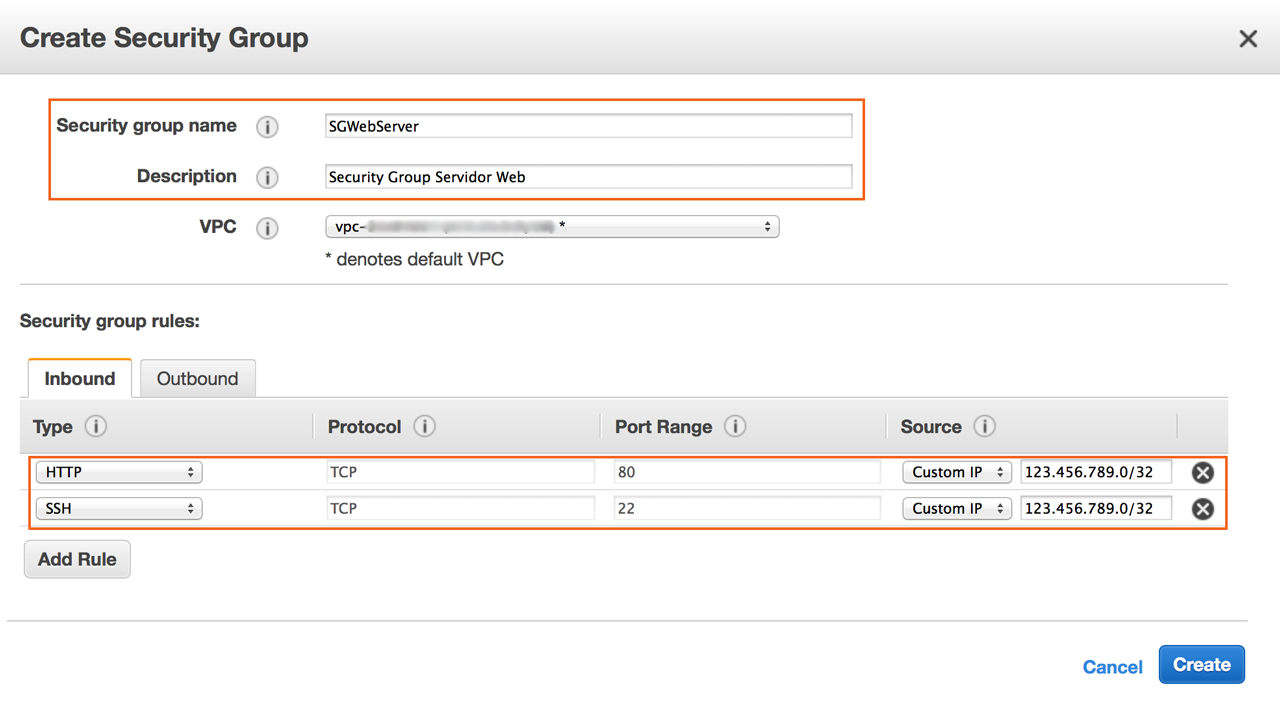Click info icon beside Security group name

click(267, 127)
